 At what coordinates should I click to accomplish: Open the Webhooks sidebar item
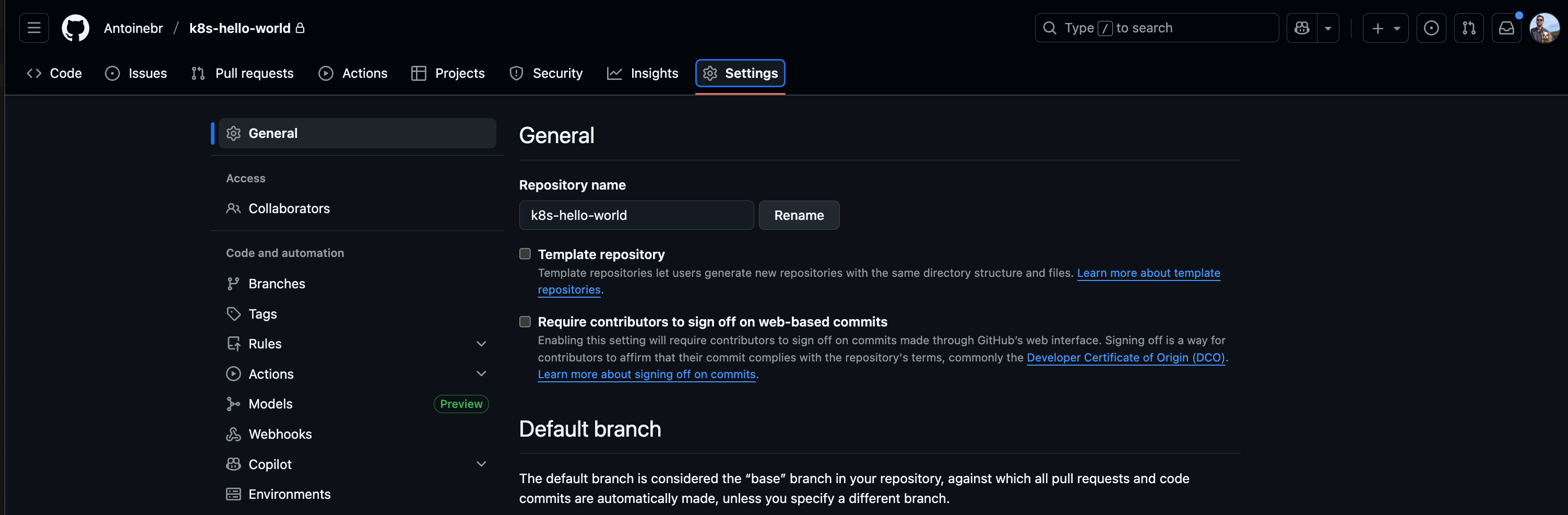tap(280, 434)
